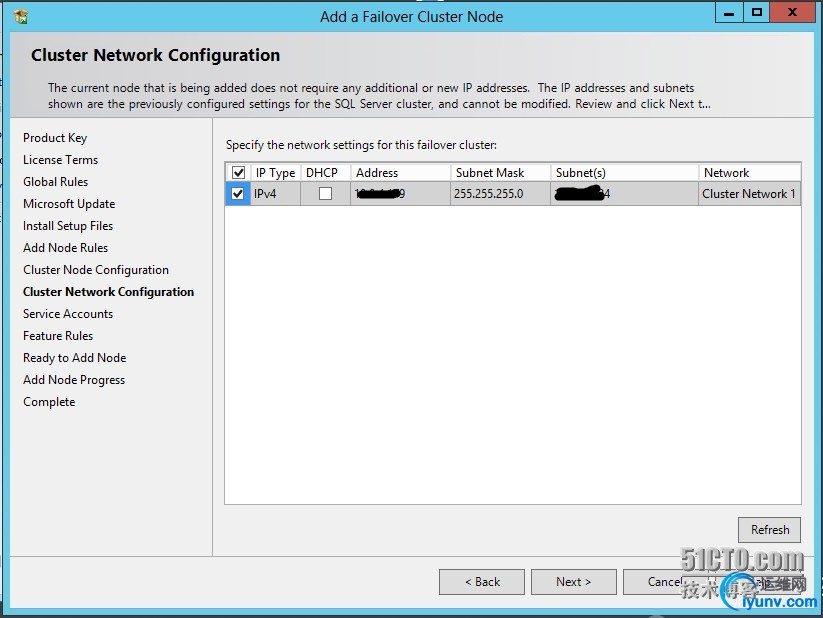Screen dimensions: 823x618
Task: Close the Add a Failover Cluster Node window
Action: [x=792, y=13]
